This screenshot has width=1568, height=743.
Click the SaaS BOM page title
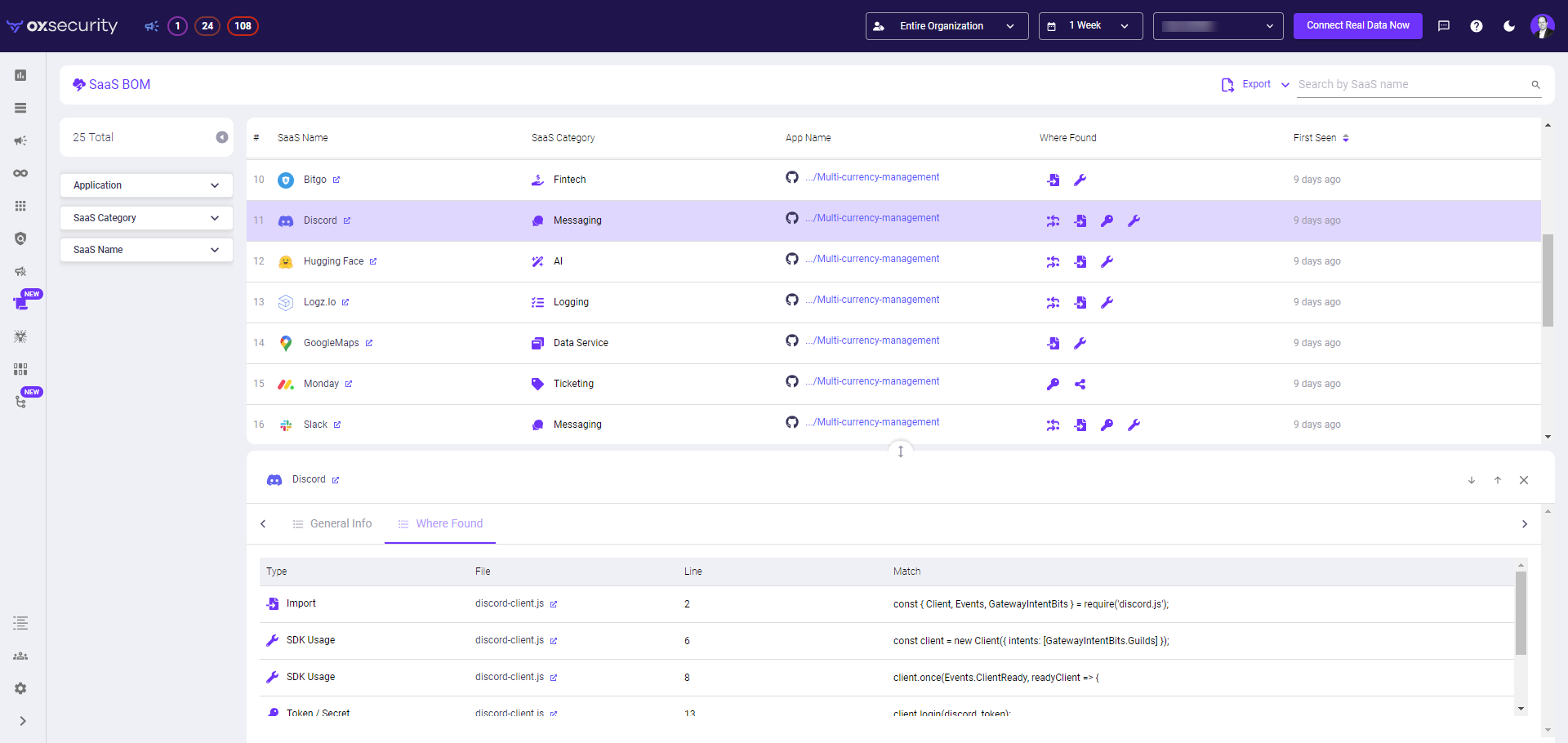(x=119, y=85)
